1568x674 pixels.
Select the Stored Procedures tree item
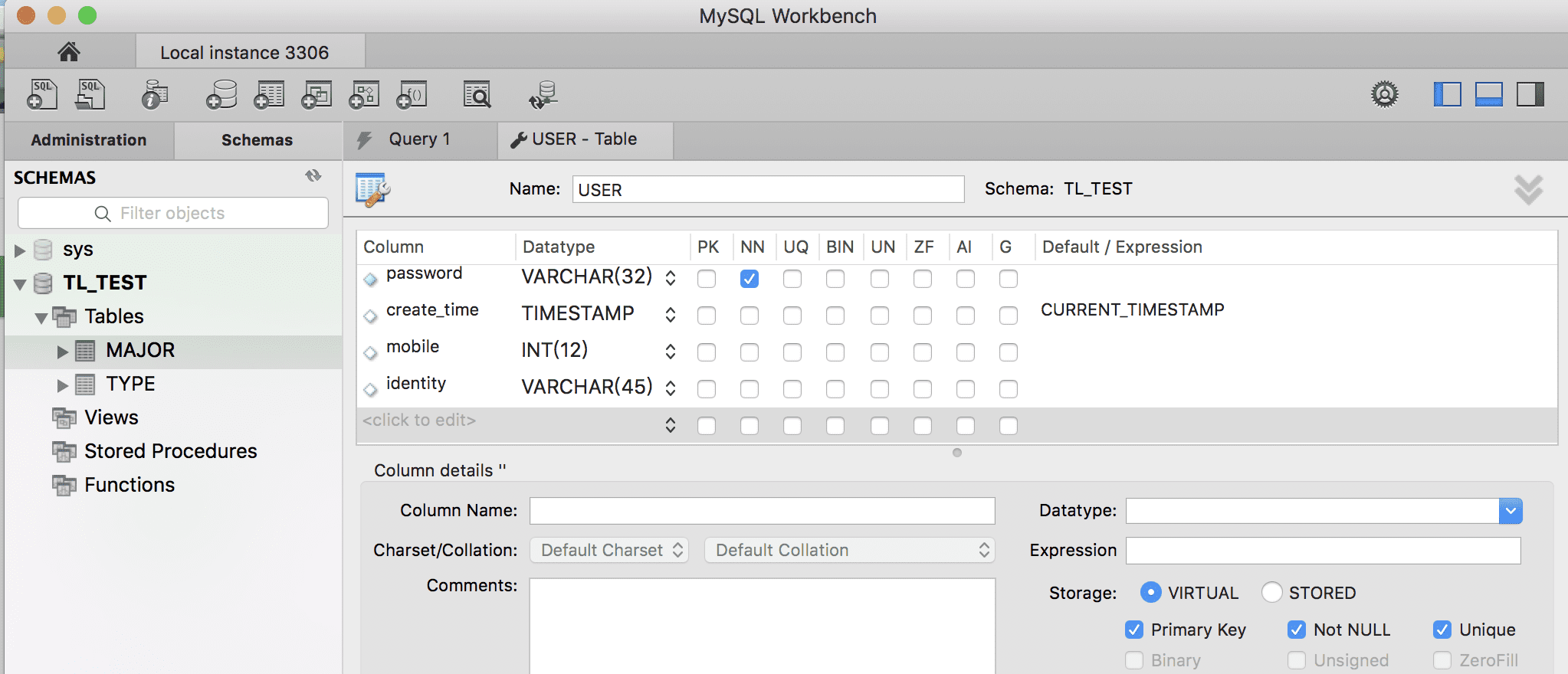(170, 451)
